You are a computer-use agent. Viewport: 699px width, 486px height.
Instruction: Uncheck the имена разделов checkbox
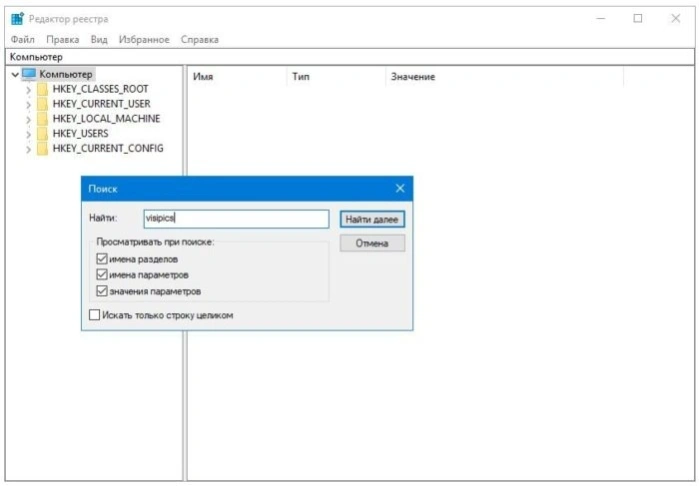click(102, 259)
